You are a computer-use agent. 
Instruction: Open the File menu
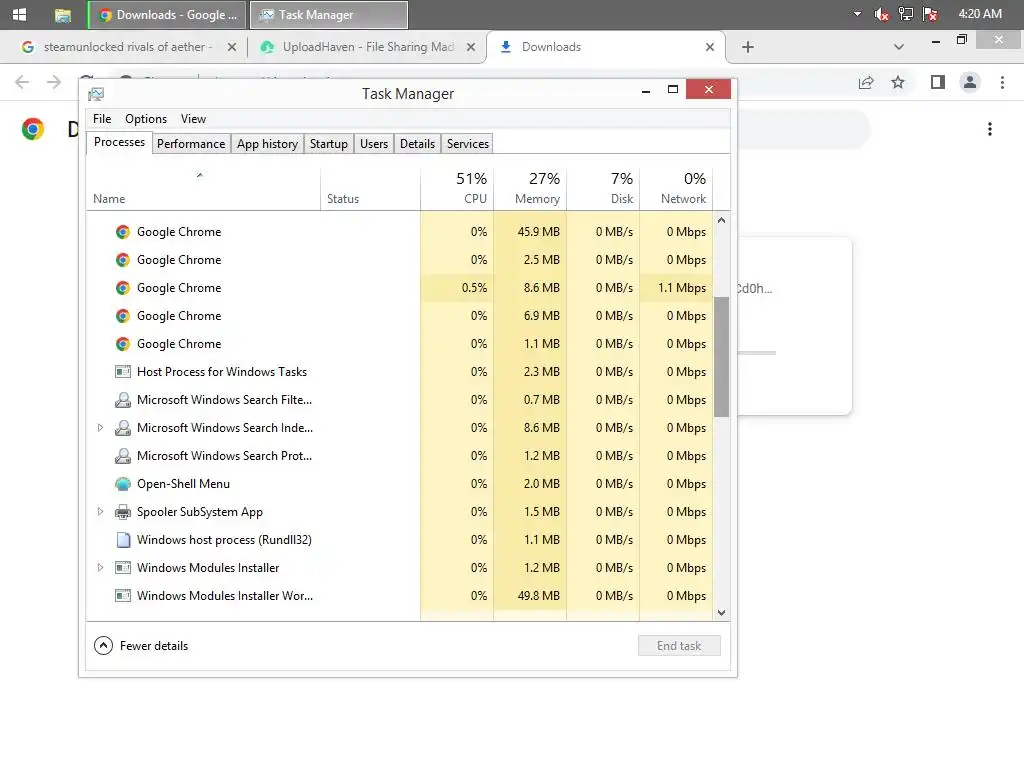coord(102,119)
